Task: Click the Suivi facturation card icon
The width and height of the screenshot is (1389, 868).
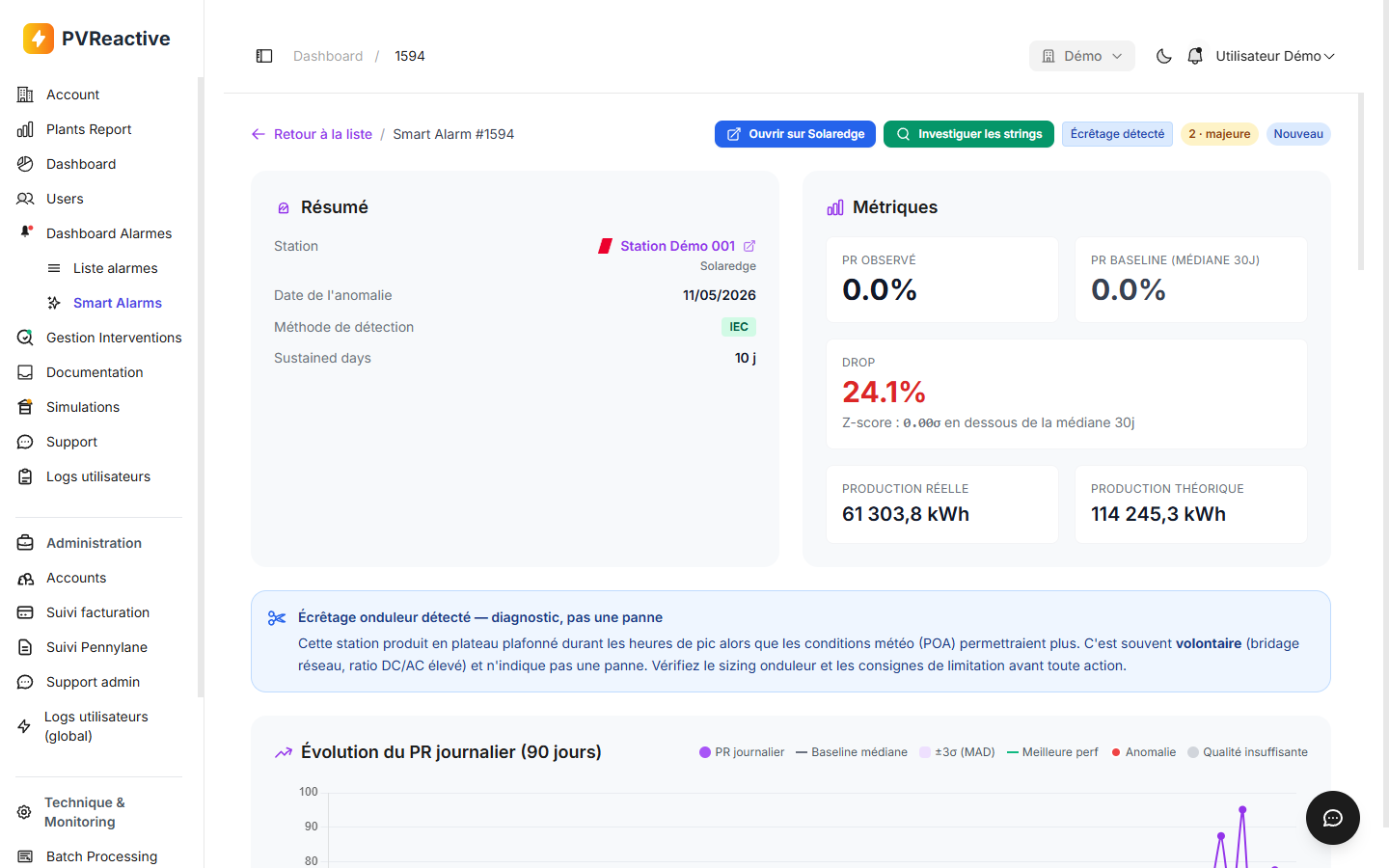Action: 25,612
